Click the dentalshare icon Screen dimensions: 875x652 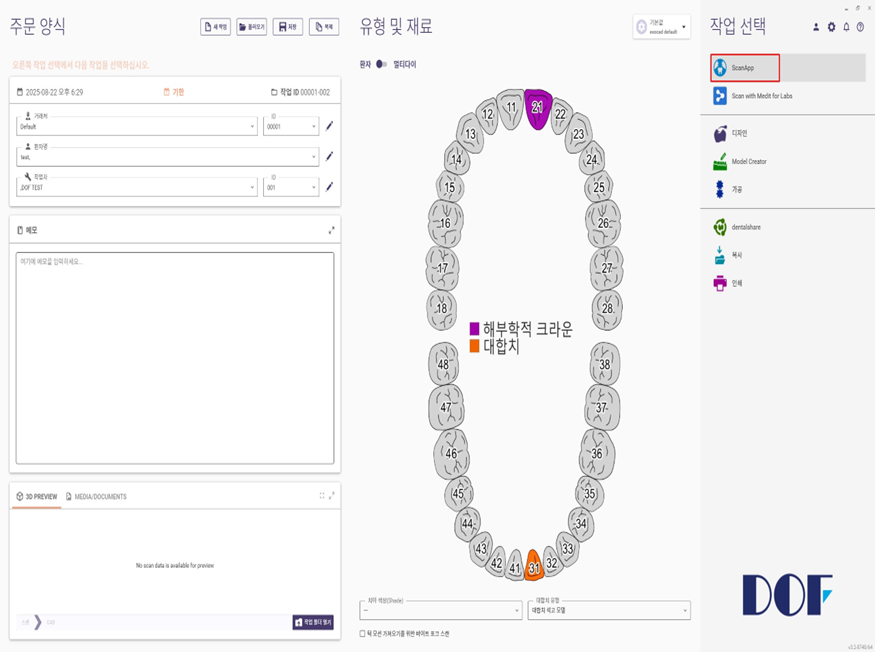click(720, 227)
